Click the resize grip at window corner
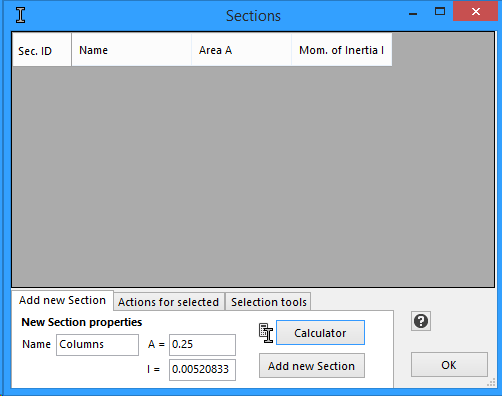The height and width of the screenshot is (396, 502). click(x=491, y=383)
